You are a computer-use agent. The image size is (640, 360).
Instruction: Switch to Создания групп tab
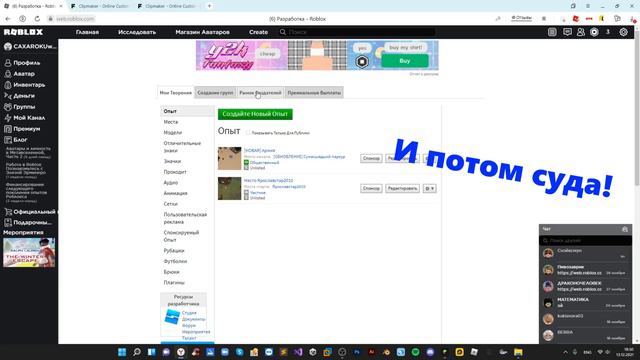(x=215, y=93)
